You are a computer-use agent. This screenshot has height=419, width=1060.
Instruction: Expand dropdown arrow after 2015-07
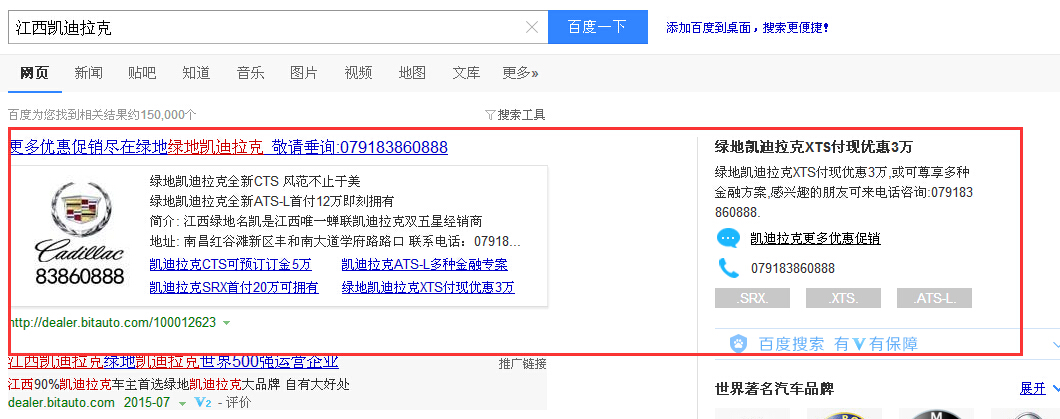pos(182,403)
